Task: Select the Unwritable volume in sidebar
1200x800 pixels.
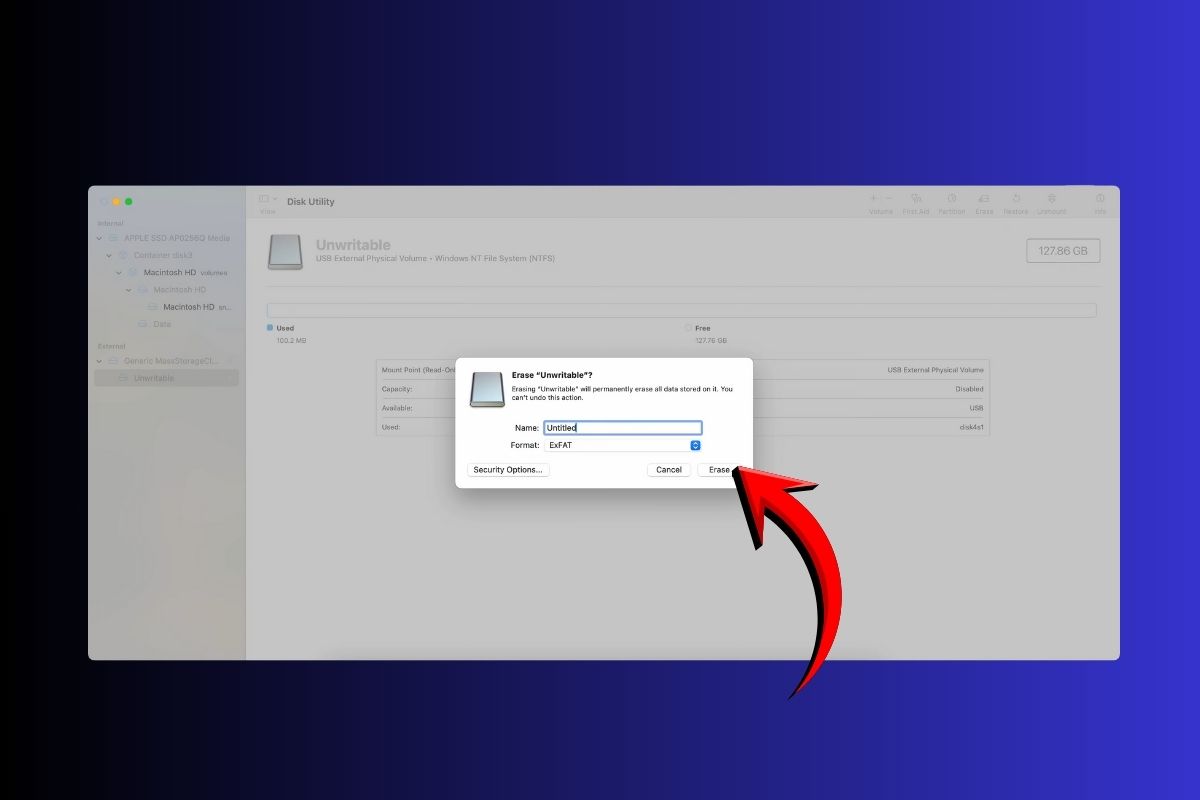Action: pos(166,378)
